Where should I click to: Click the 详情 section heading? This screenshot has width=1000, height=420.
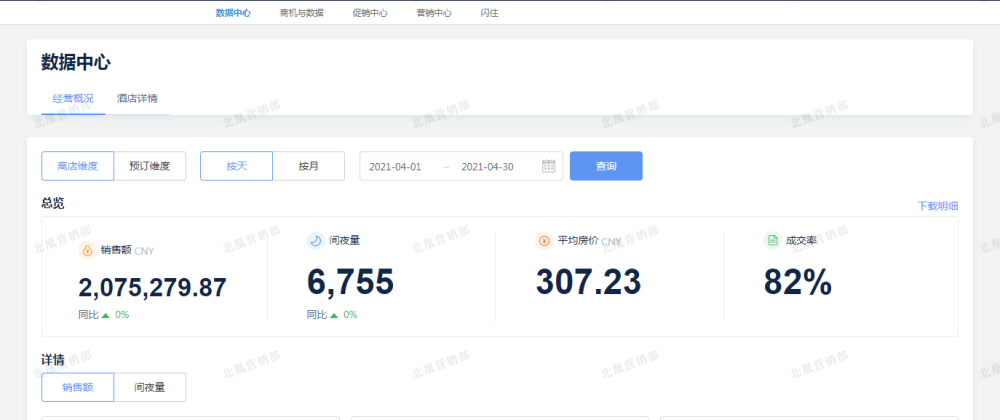pyautogui.click(x=53, y=360)
